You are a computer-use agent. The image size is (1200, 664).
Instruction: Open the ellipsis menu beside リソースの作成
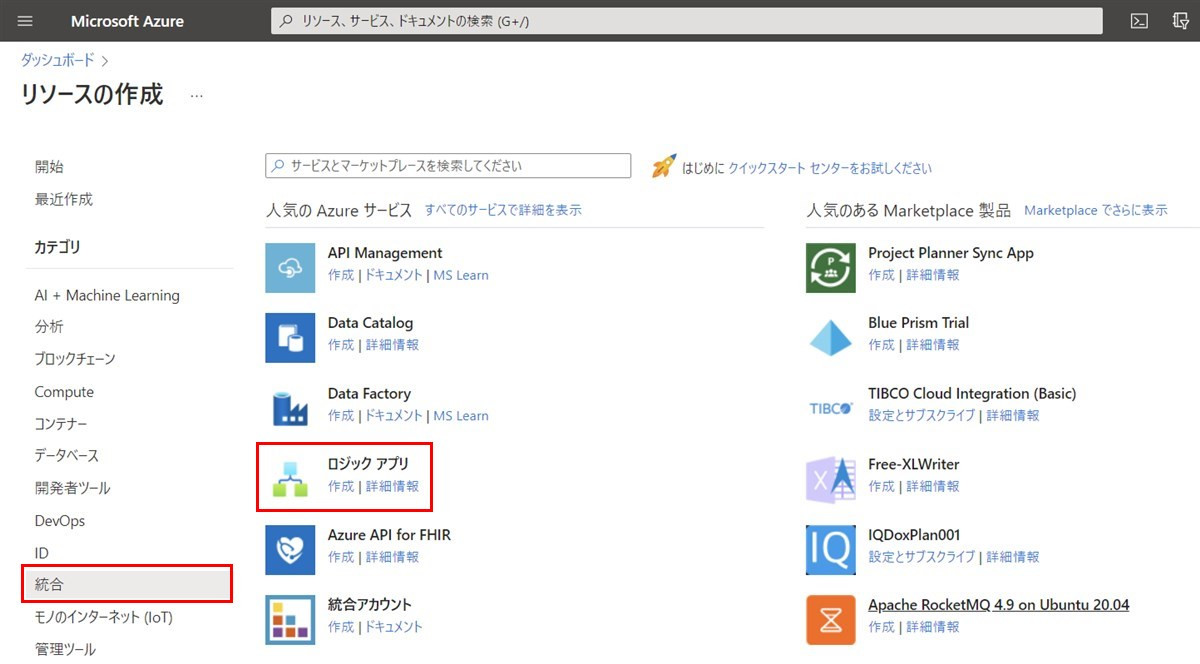click(x=197, y=96)
